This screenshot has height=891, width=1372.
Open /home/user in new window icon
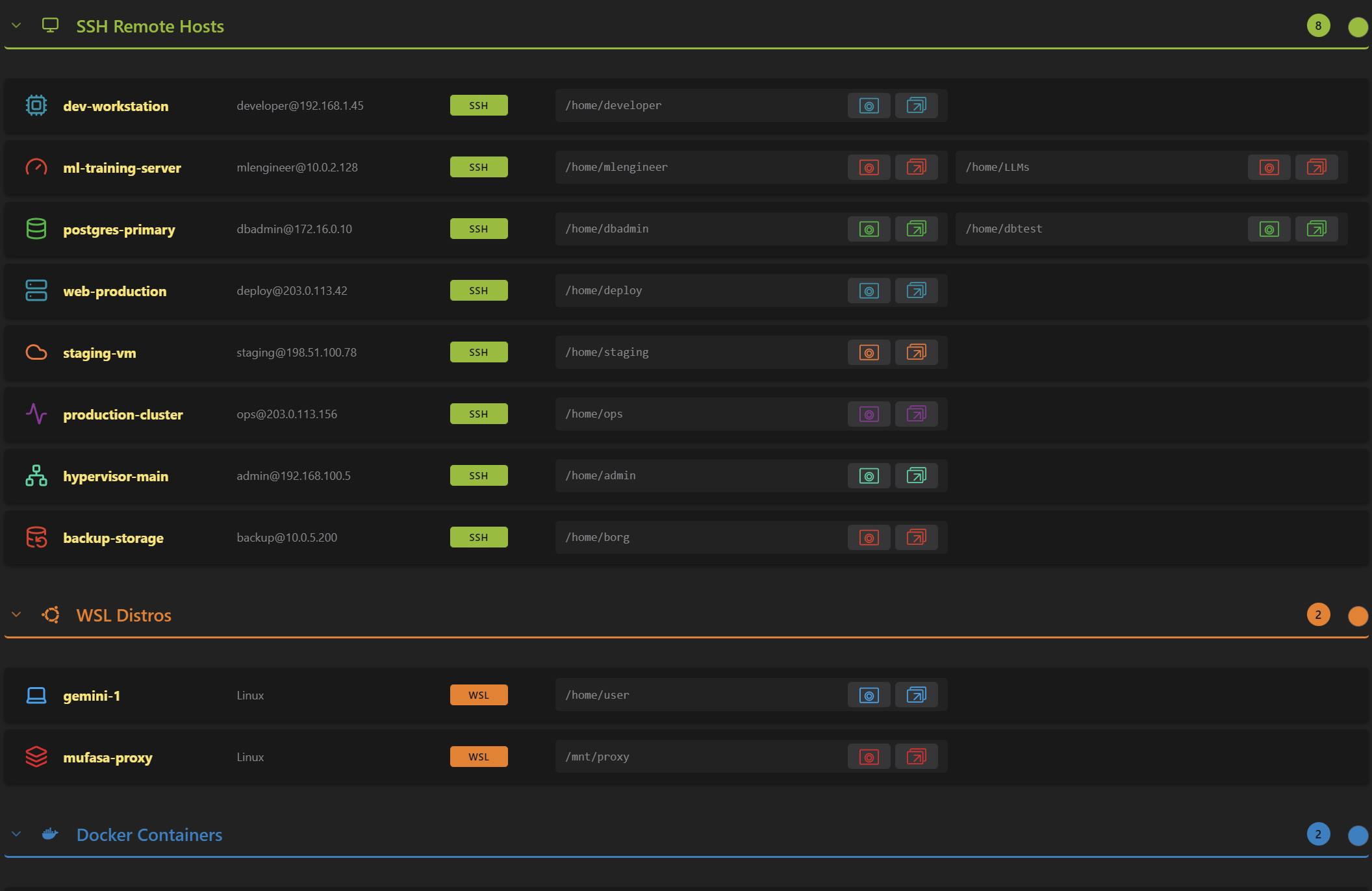[916, 696]
